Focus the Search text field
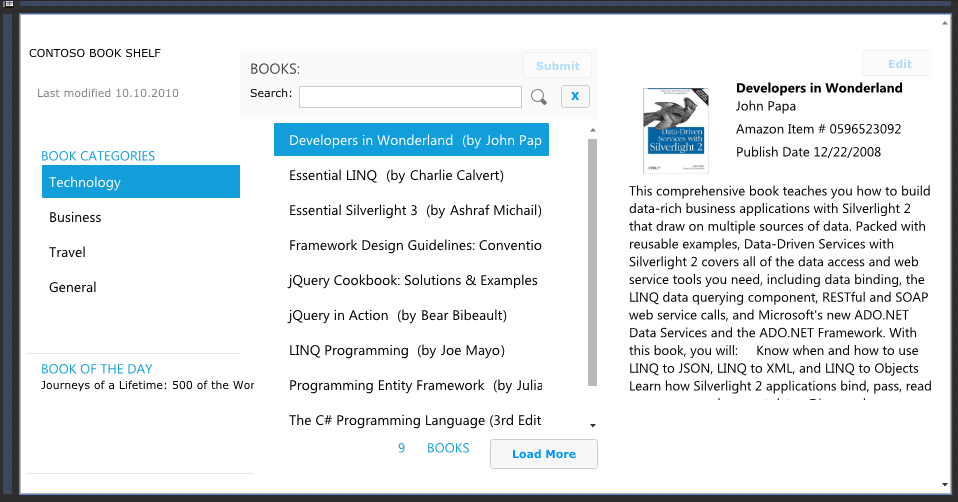The height and width of the screenshot is (502, 958). coord(410,96)
